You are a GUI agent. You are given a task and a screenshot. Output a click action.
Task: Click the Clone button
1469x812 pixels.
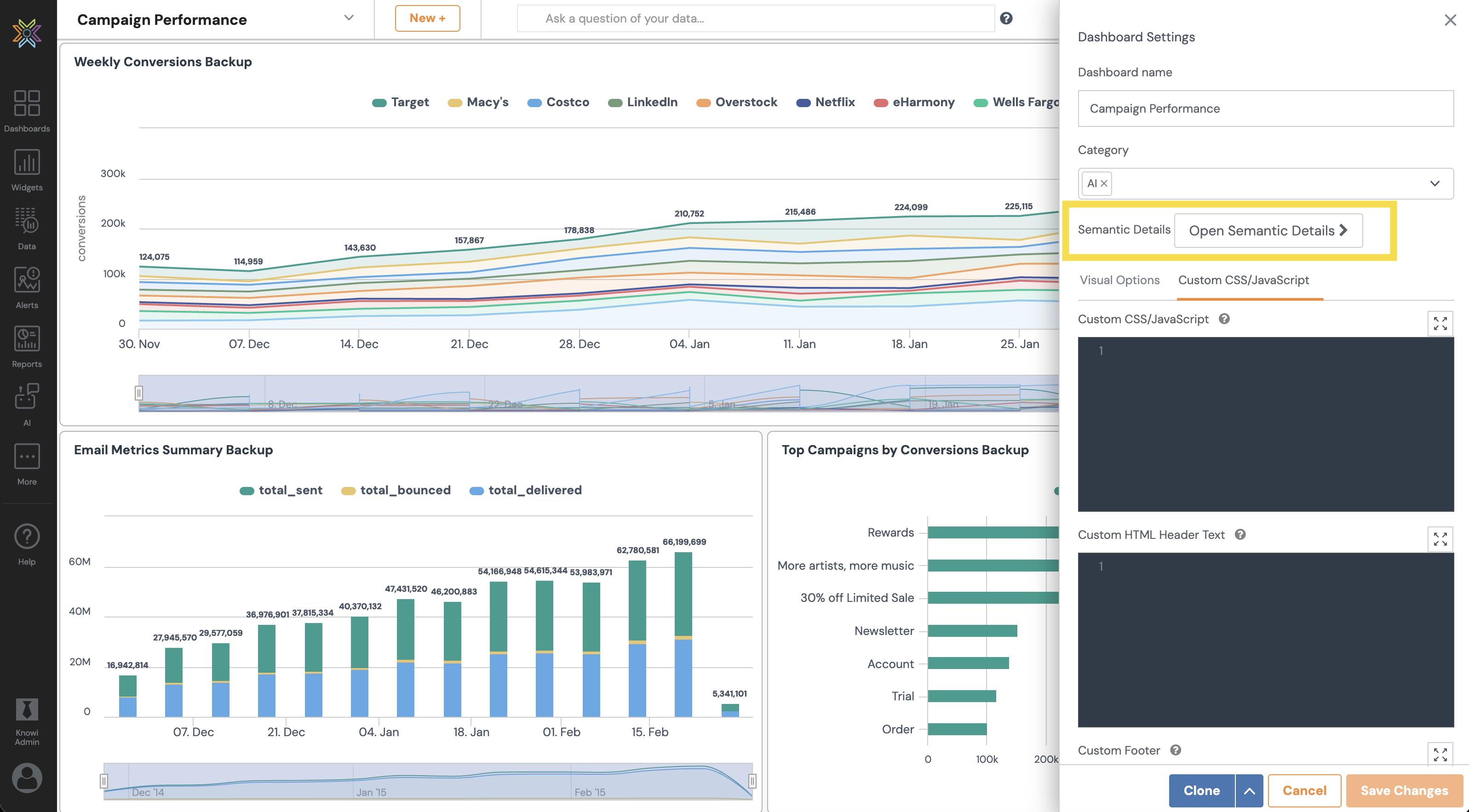pos(1201,790)
